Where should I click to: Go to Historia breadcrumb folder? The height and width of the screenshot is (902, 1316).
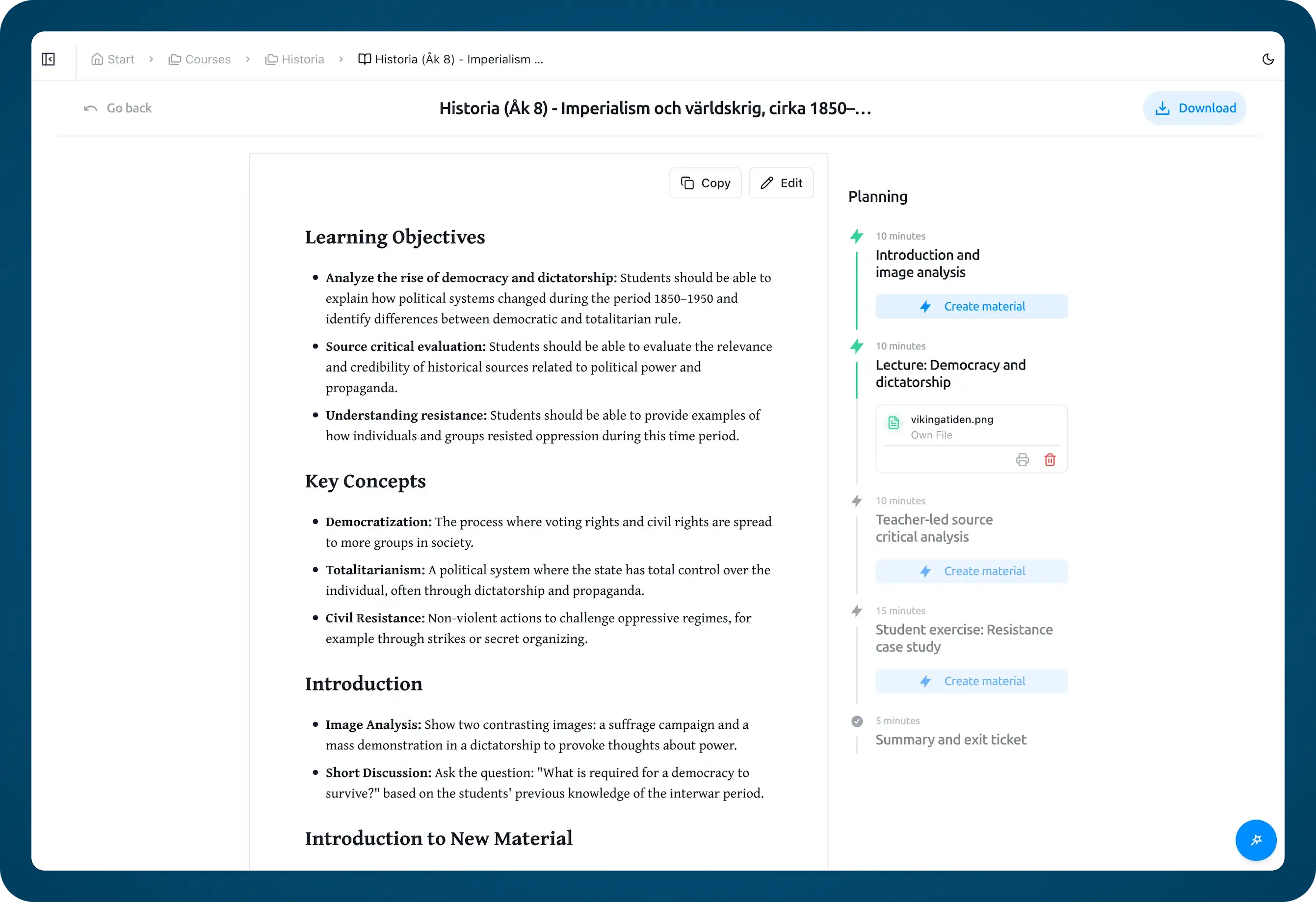(x=294, y=59)
